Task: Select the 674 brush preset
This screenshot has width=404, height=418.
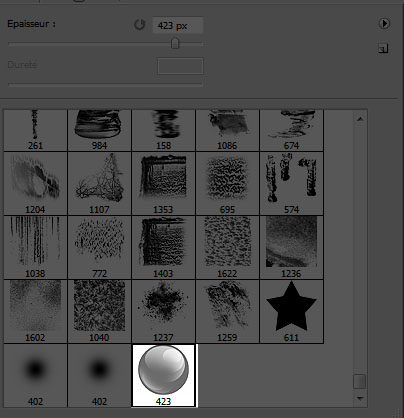Action: point(291,130)
